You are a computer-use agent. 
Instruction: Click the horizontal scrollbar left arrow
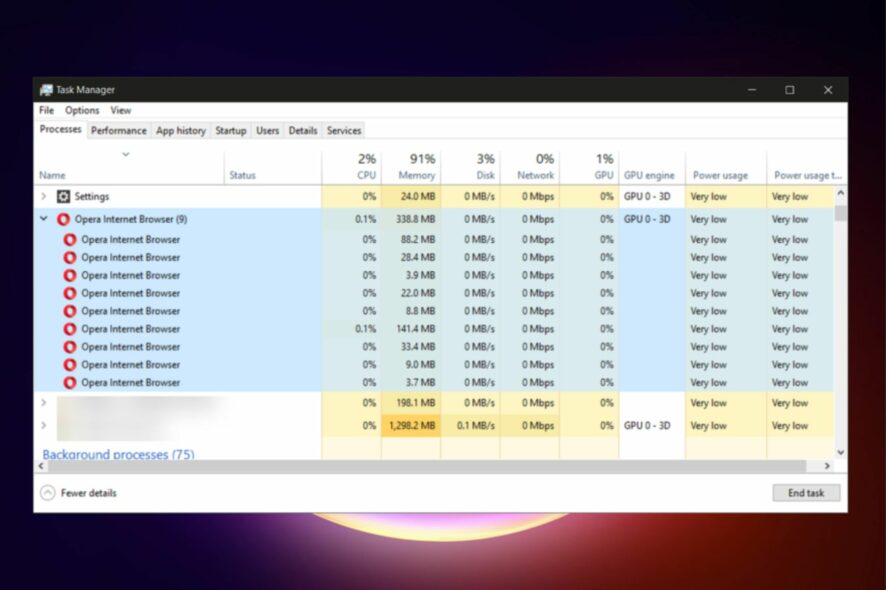point(41,466)
